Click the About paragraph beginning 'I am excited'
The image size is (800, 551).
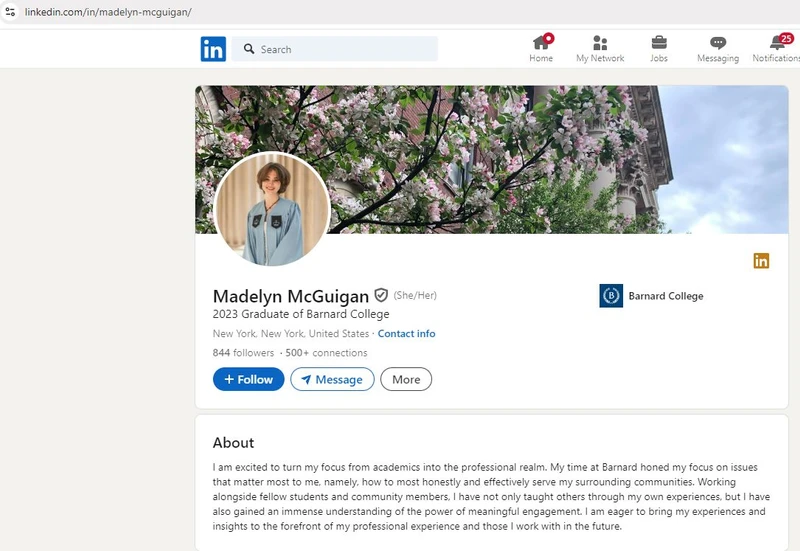tap(492, 497)
